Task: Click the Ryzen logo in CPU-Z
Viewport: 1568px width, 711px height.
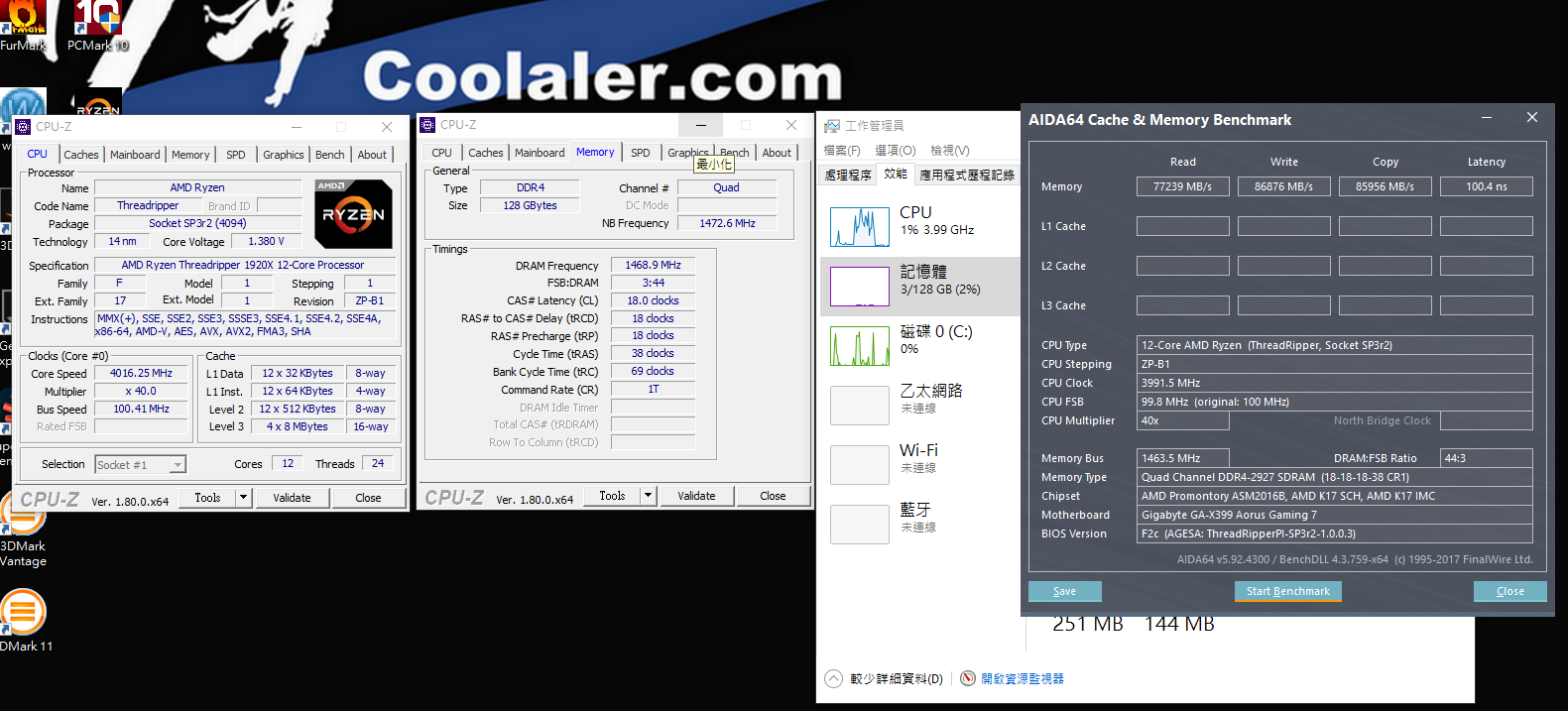Action: pos(353,213)
